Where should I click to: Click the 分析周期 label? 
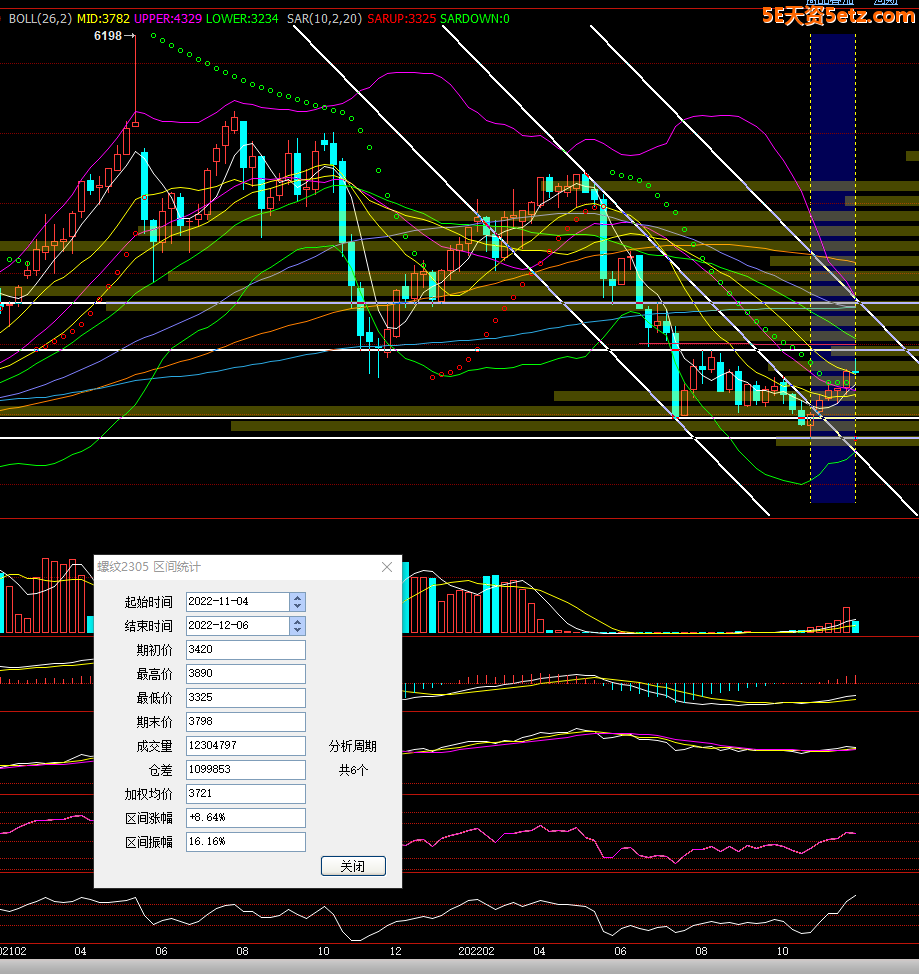(353, 746)
